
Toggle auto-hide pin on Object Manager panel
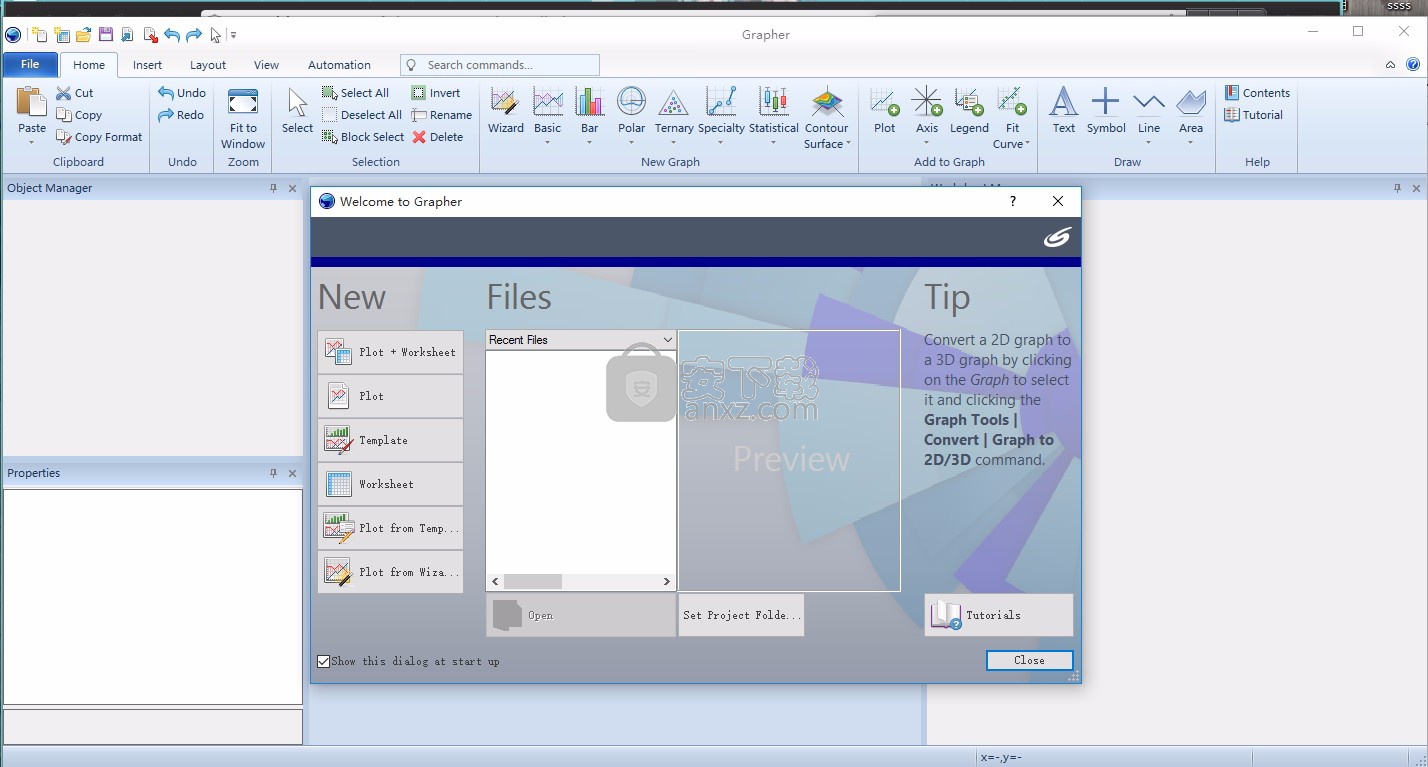coord(273,188)
